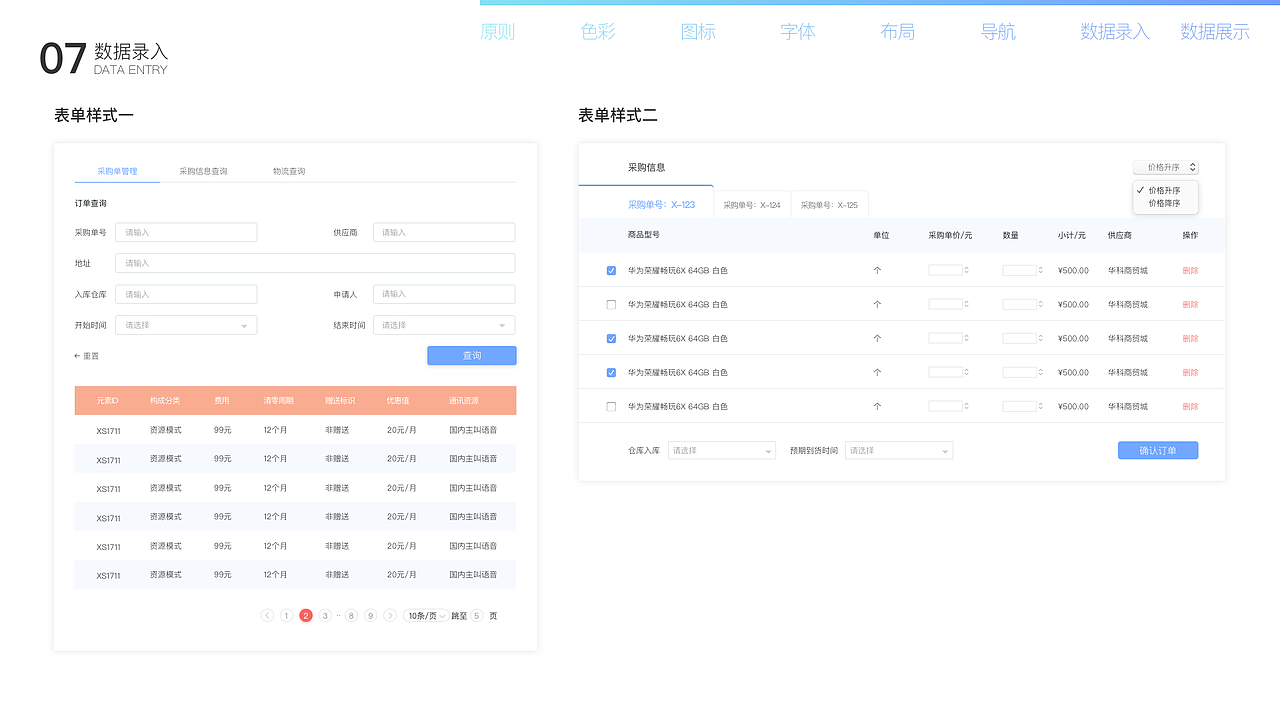This screenshot has height=720, width=1280.
Task: Uncheck the checkbox in the third product row
Action: coord(611,339)
